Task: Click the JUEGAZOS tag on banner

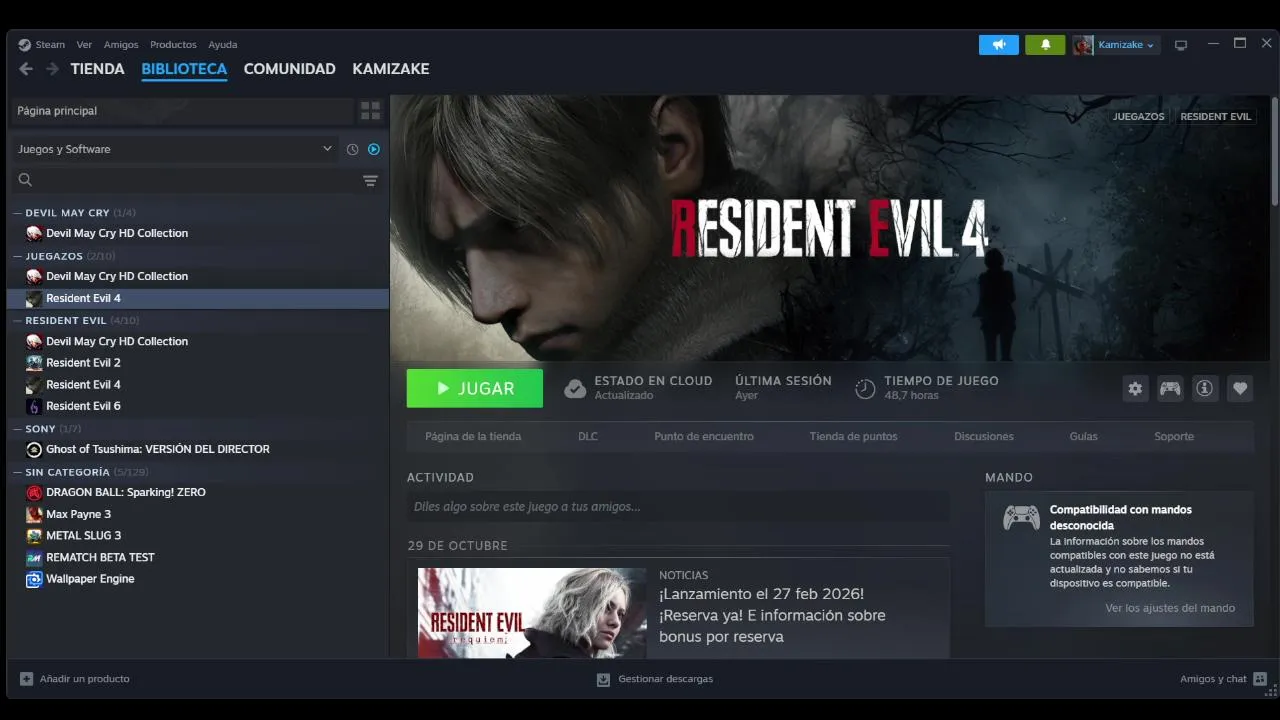Action: tap(1139, 117)
